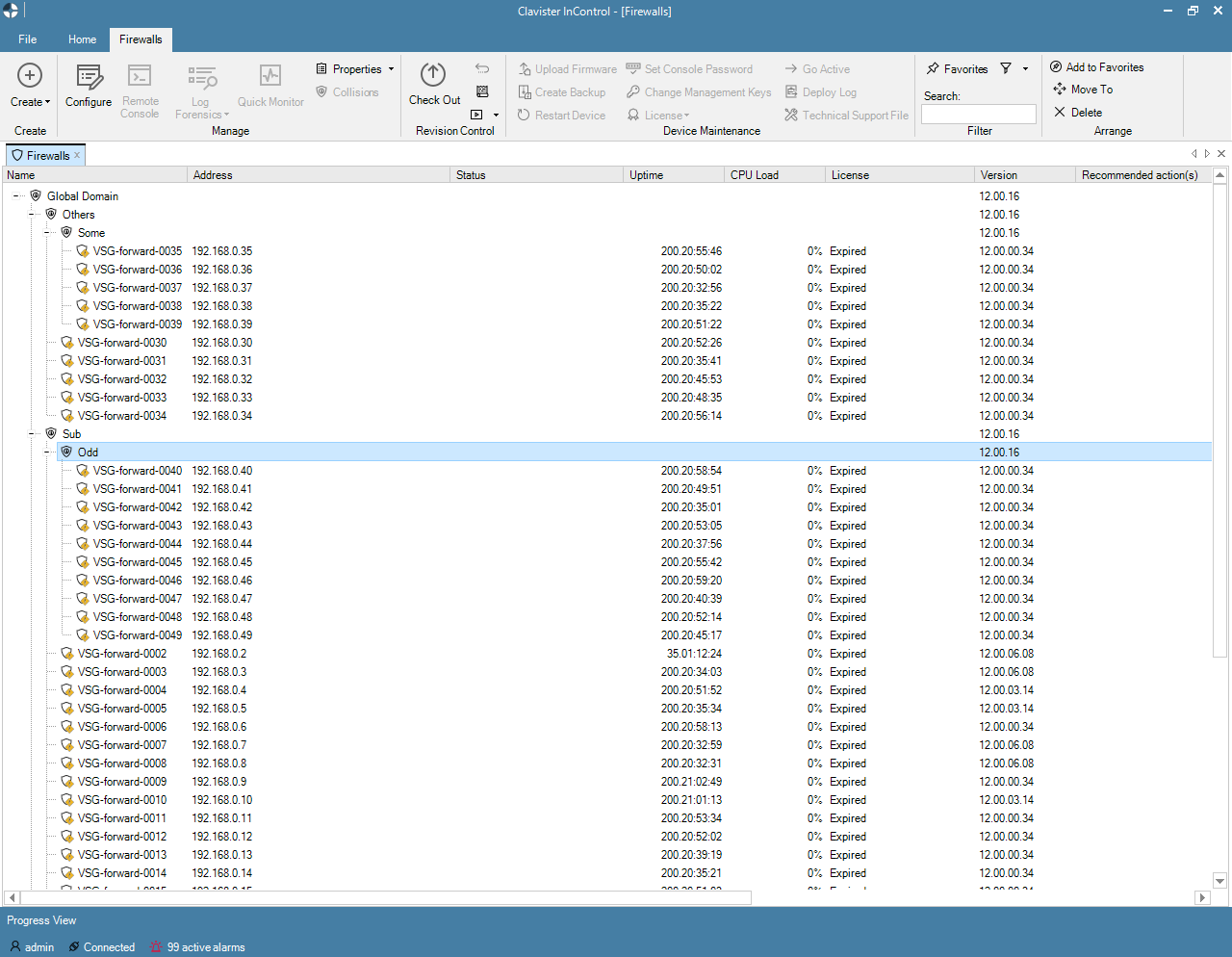This screenshot has height=957, width=1232.
Task: Collapse the Sub domain node
Action: click(32, 434)
